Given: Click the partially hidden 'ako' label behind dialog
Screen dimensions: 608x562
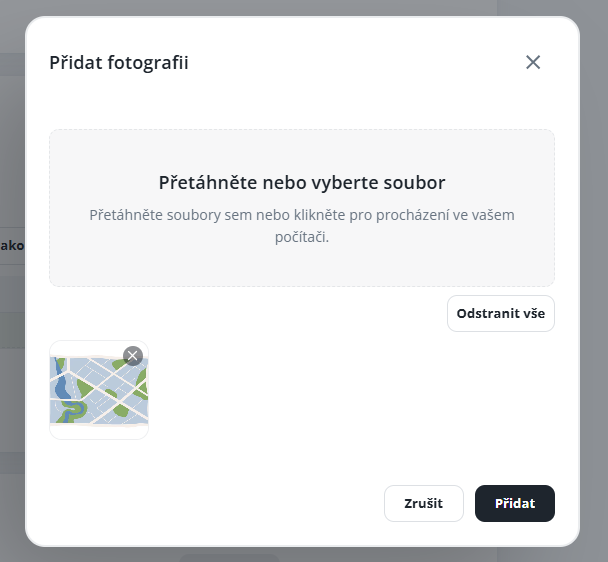Looking at the screenshot, I should coord(12,245).
